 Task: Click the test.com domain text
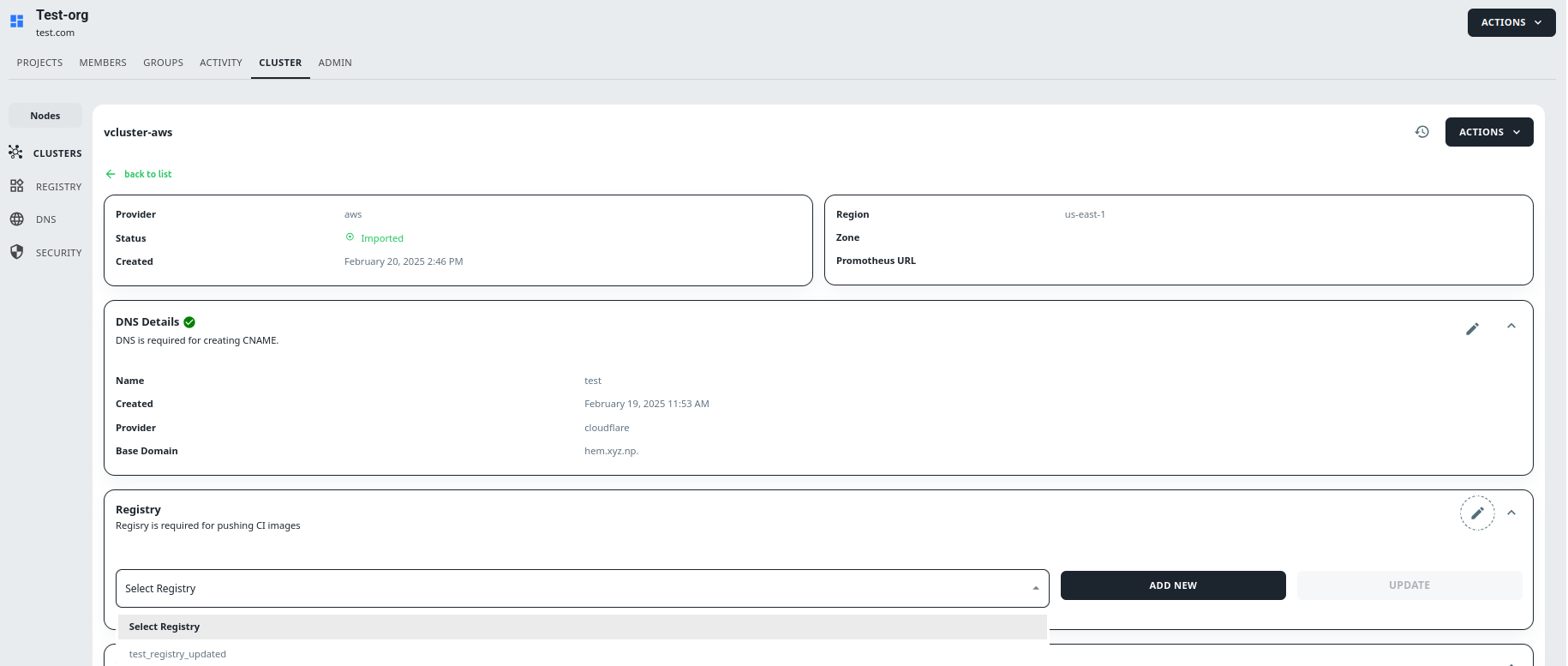[x=55, y=33]
